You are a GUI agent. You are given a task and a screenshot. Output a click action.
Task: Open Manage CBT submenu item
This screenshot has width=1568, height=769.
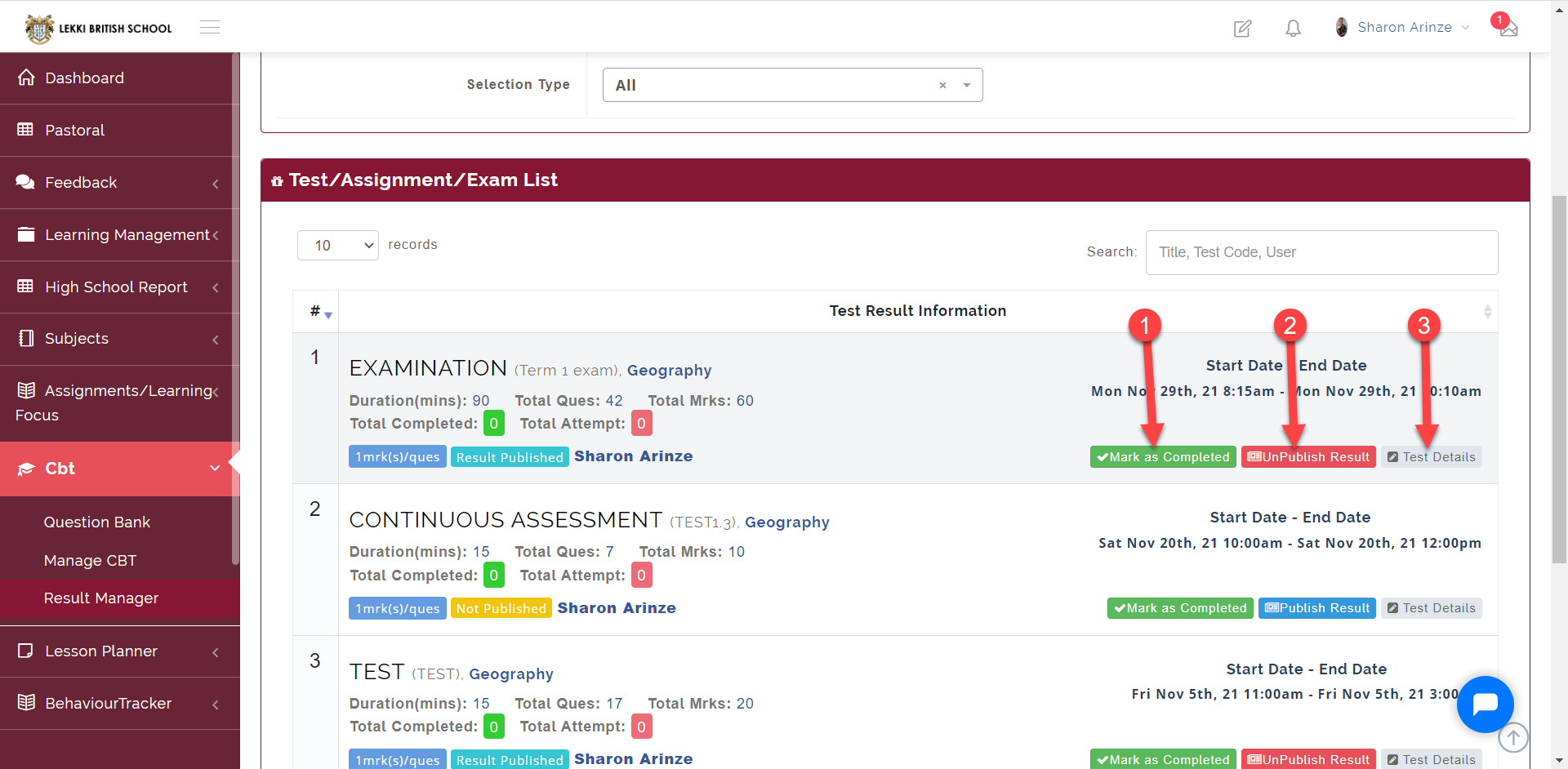tap(90, 560)
